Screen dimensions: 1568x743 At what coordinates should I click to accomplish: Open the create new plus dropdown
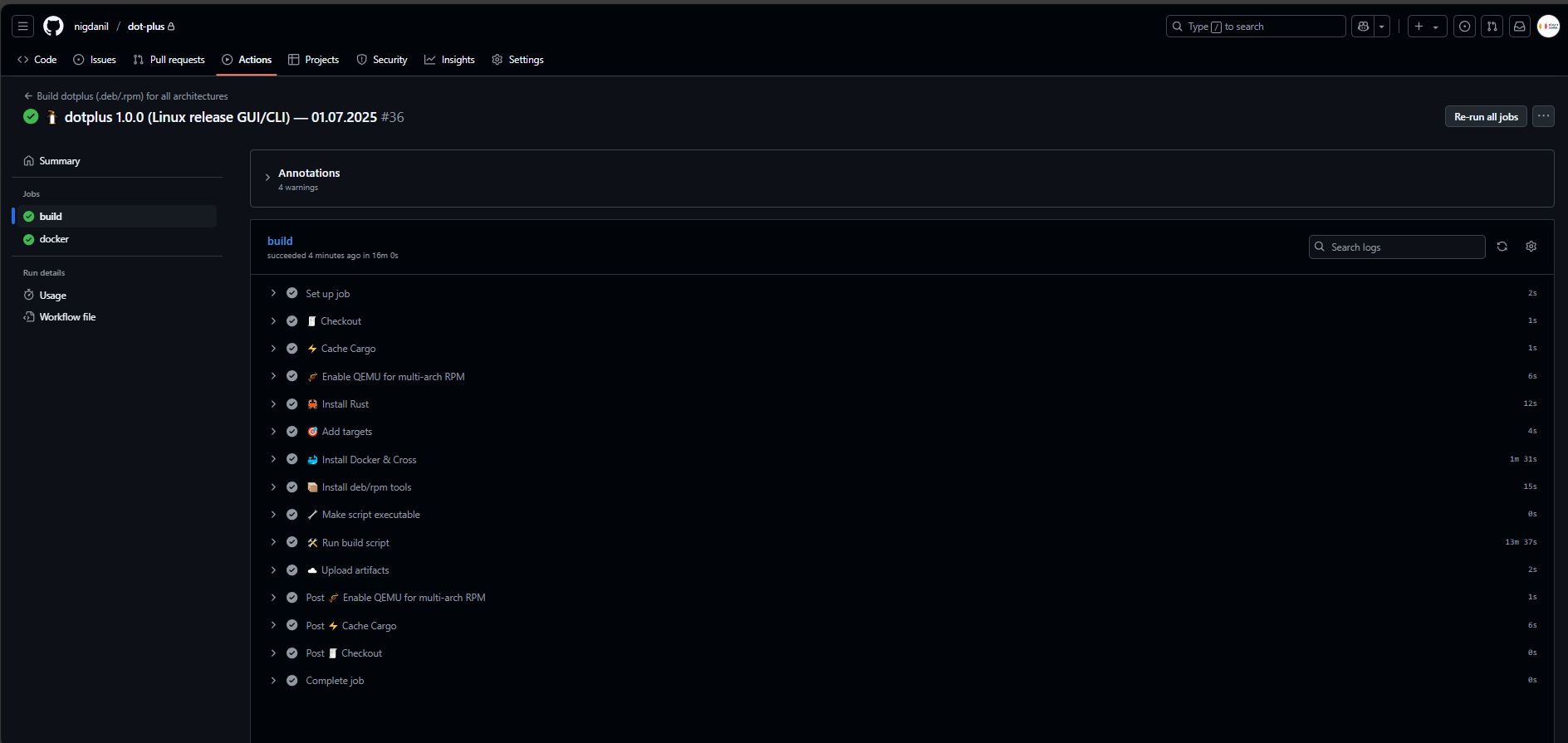point(1427,27)
